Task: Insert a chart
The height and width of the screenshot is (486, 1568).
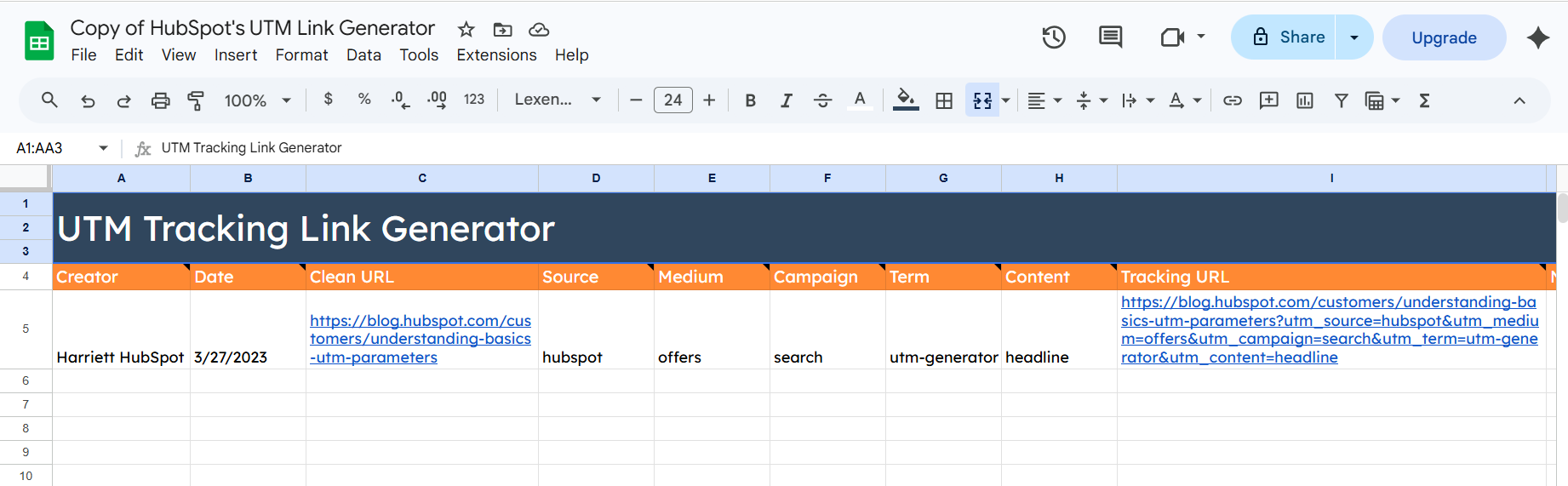Action: click(x=1304, y=100)
